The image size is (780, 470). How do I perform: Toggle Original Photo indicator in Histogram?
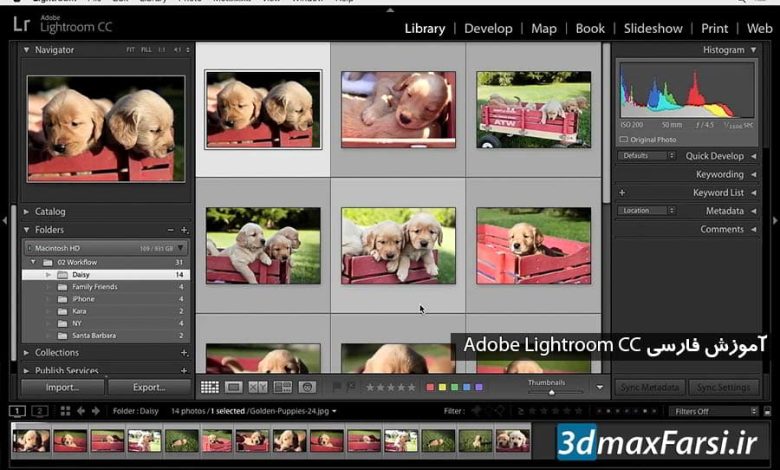coord(623,140)
